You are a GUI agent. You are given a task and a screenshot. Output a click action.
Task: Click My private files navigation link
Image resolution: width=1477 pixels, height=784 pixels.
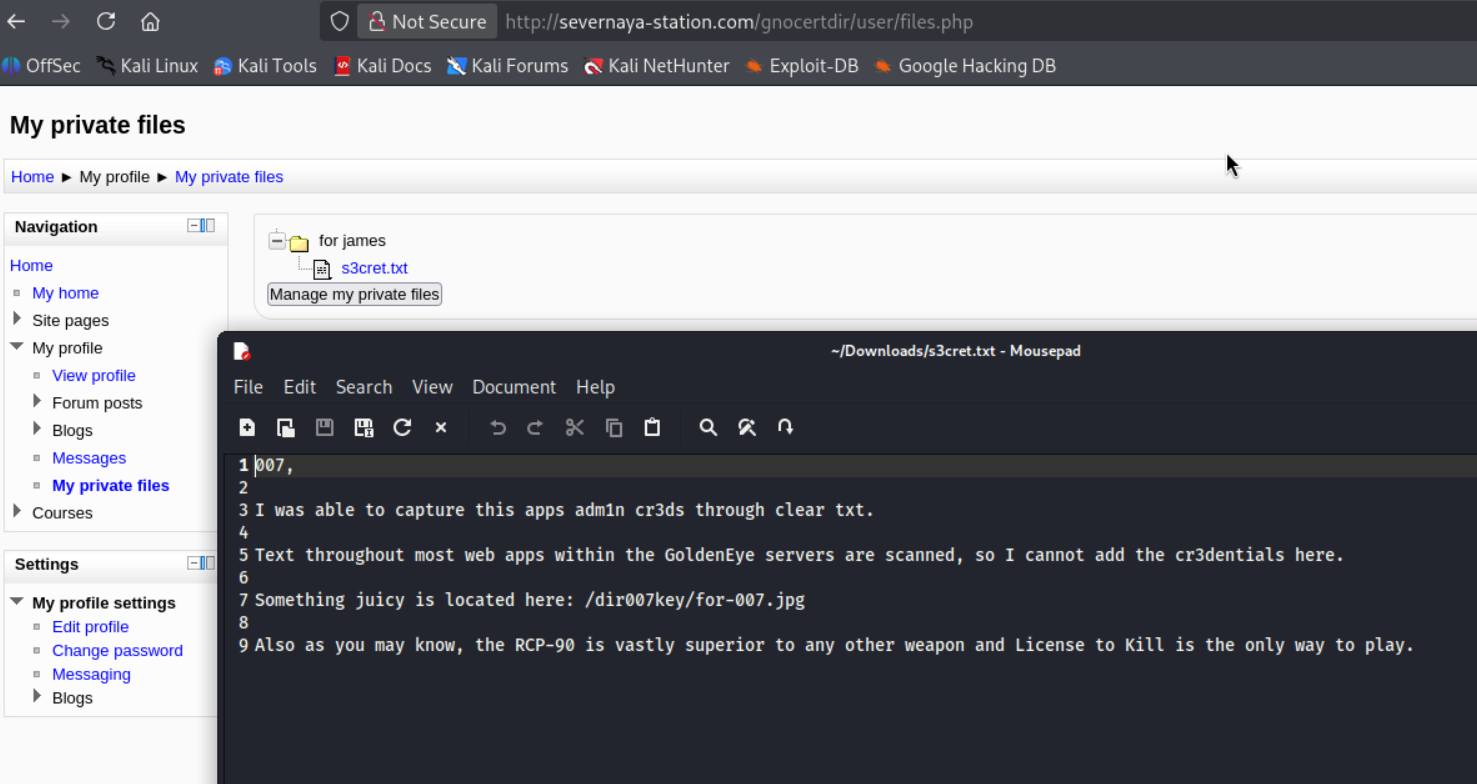coord(111,485)
